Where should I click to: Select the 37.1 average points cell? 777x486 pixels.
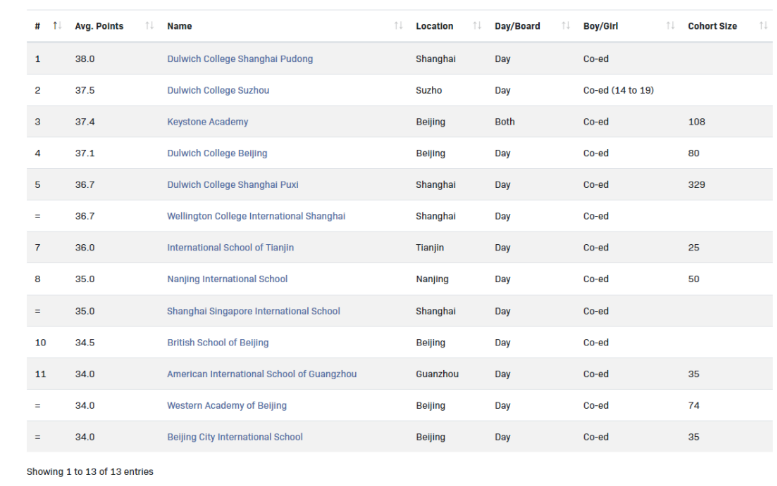85,153
